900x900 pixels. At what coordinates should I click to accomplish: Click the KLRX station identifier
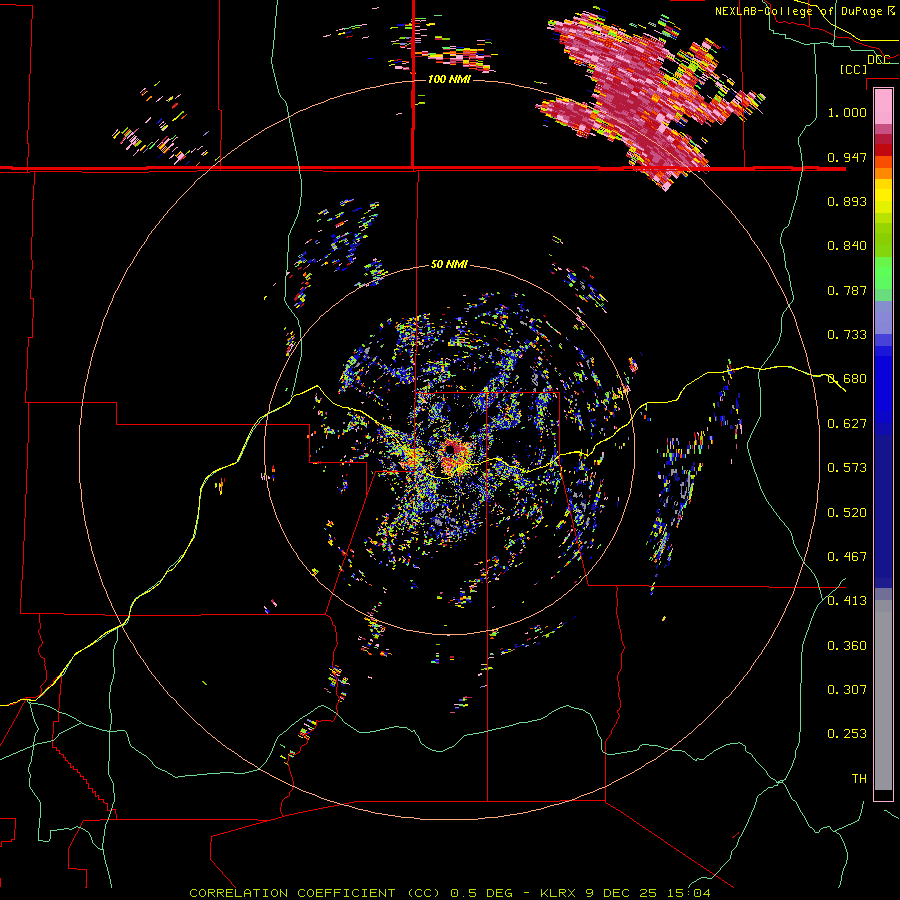click(557, 893)
